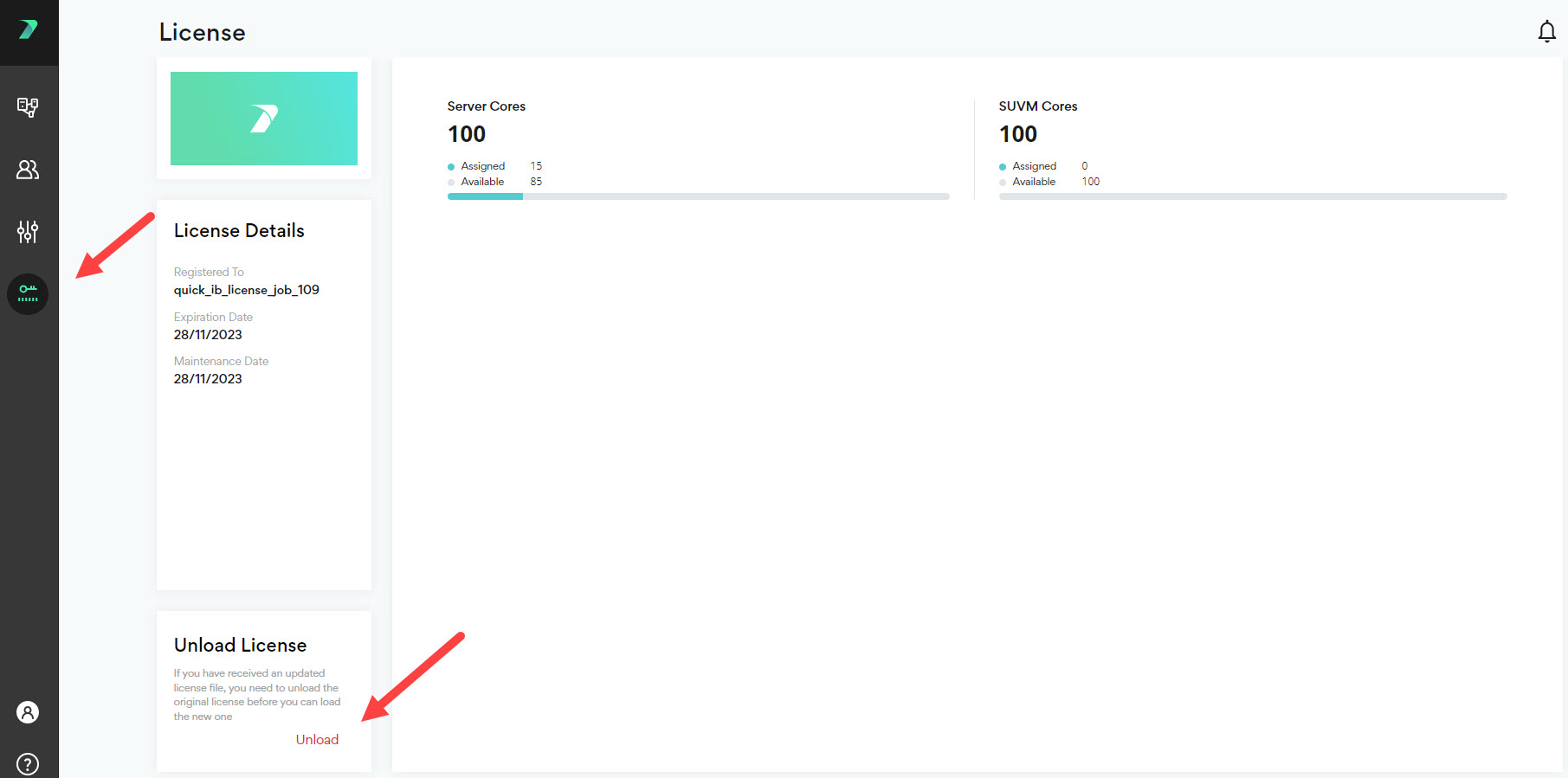The width and height of the screenshot is (1568, 778).
Task: Click the registered name quick_ib_license_job_109
Action: pos(247,290)
